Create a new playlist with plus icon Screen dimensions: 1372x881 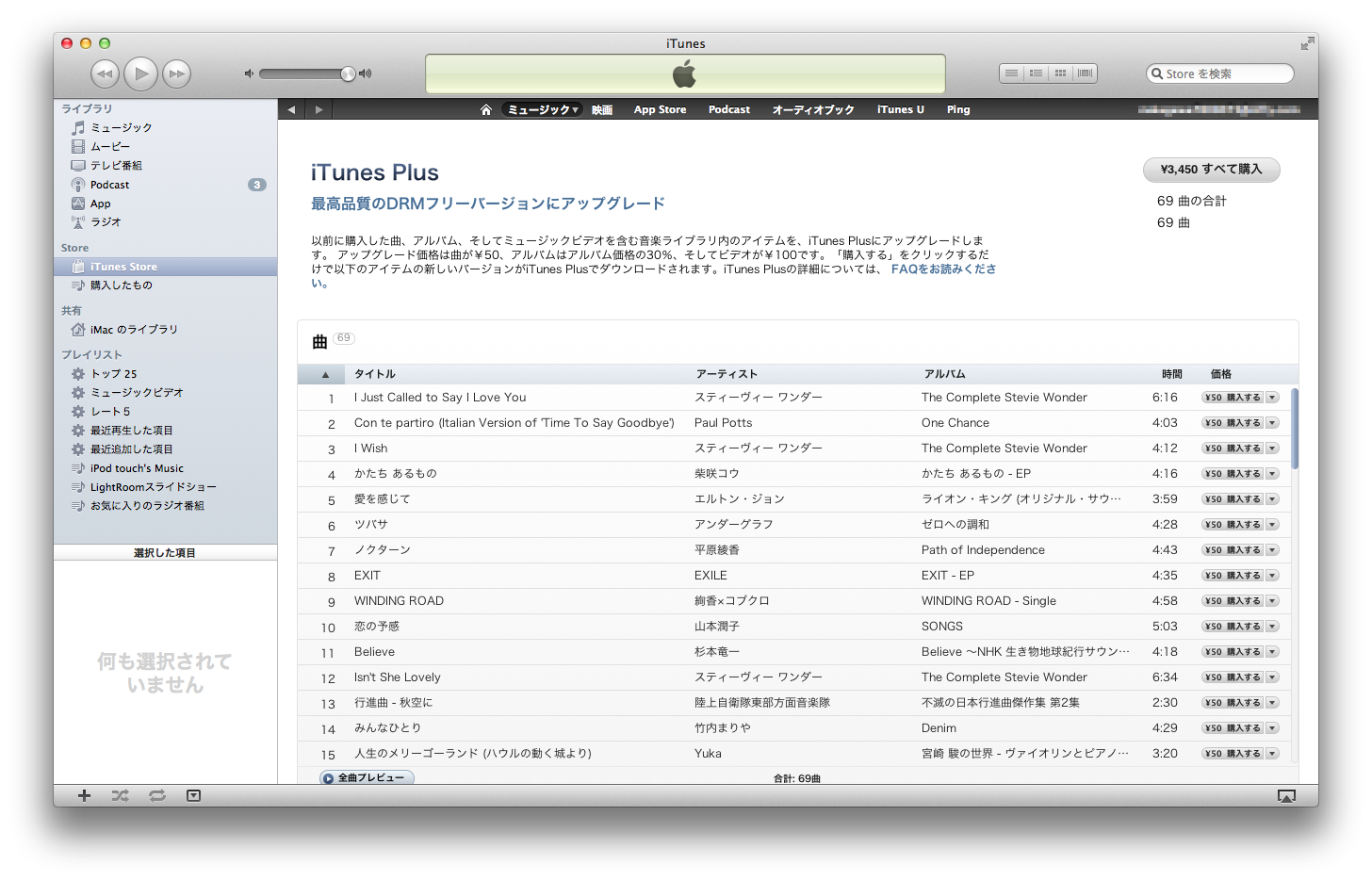pos(84,795)
